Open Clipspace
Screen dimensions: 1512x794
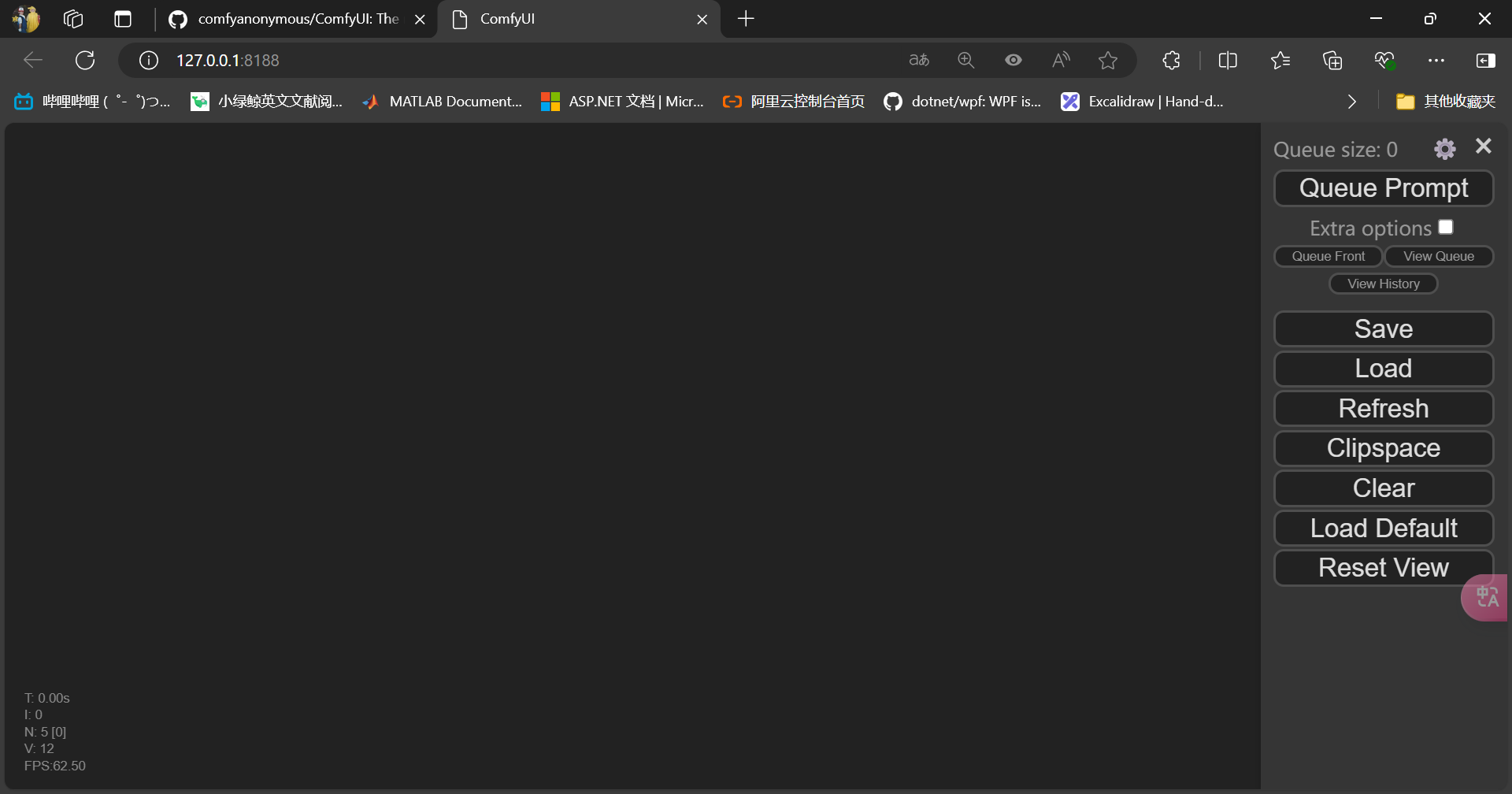(1384, 448)
